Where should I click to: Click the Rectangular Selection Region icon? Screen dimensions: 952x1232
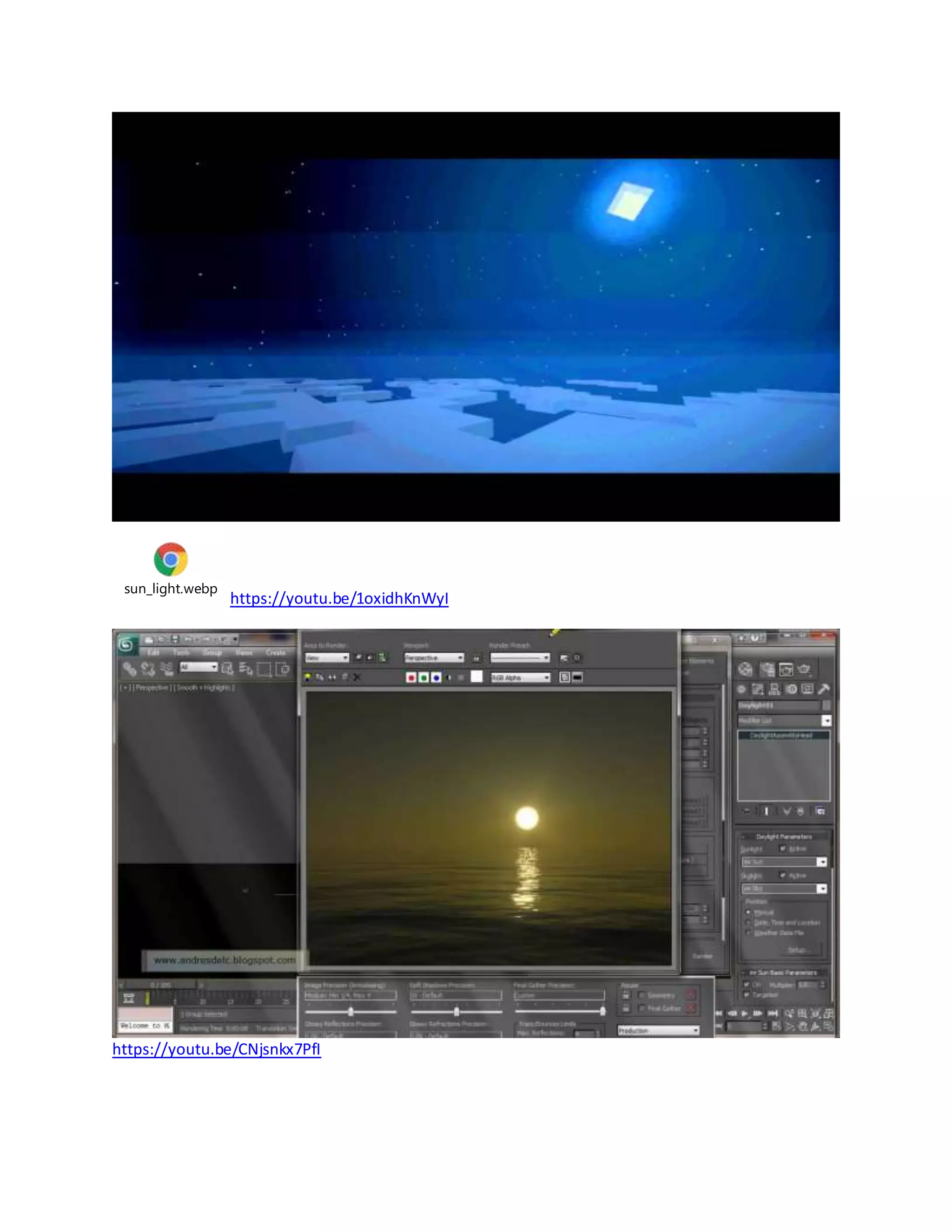click(264, 669)
